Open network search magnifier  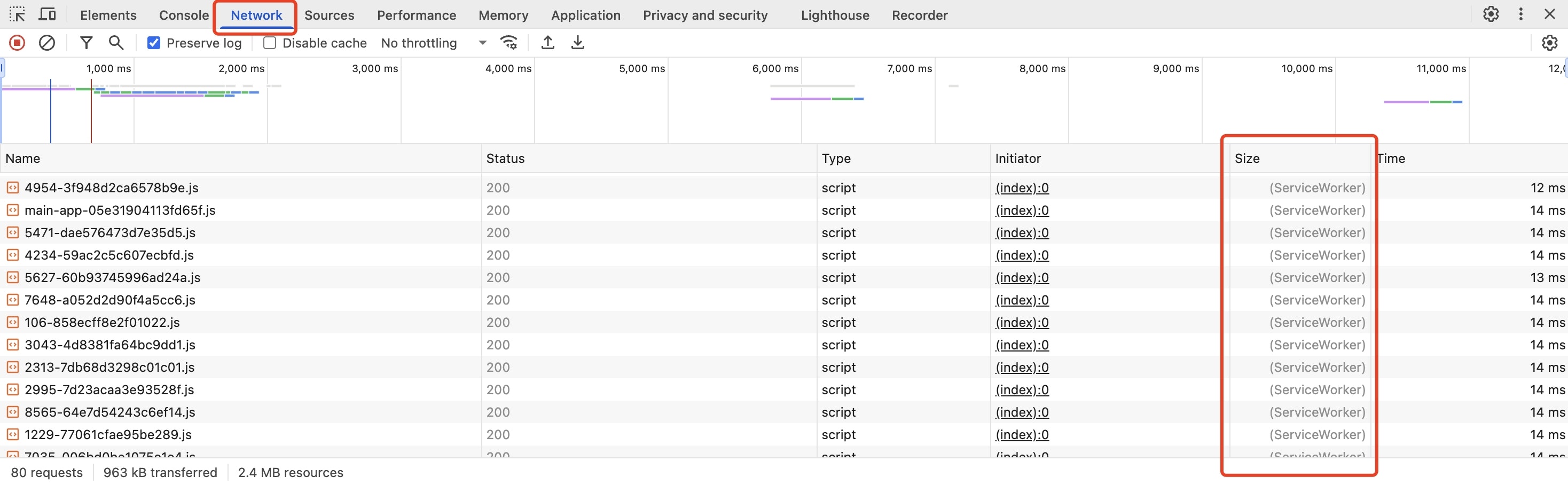point(116,43)
